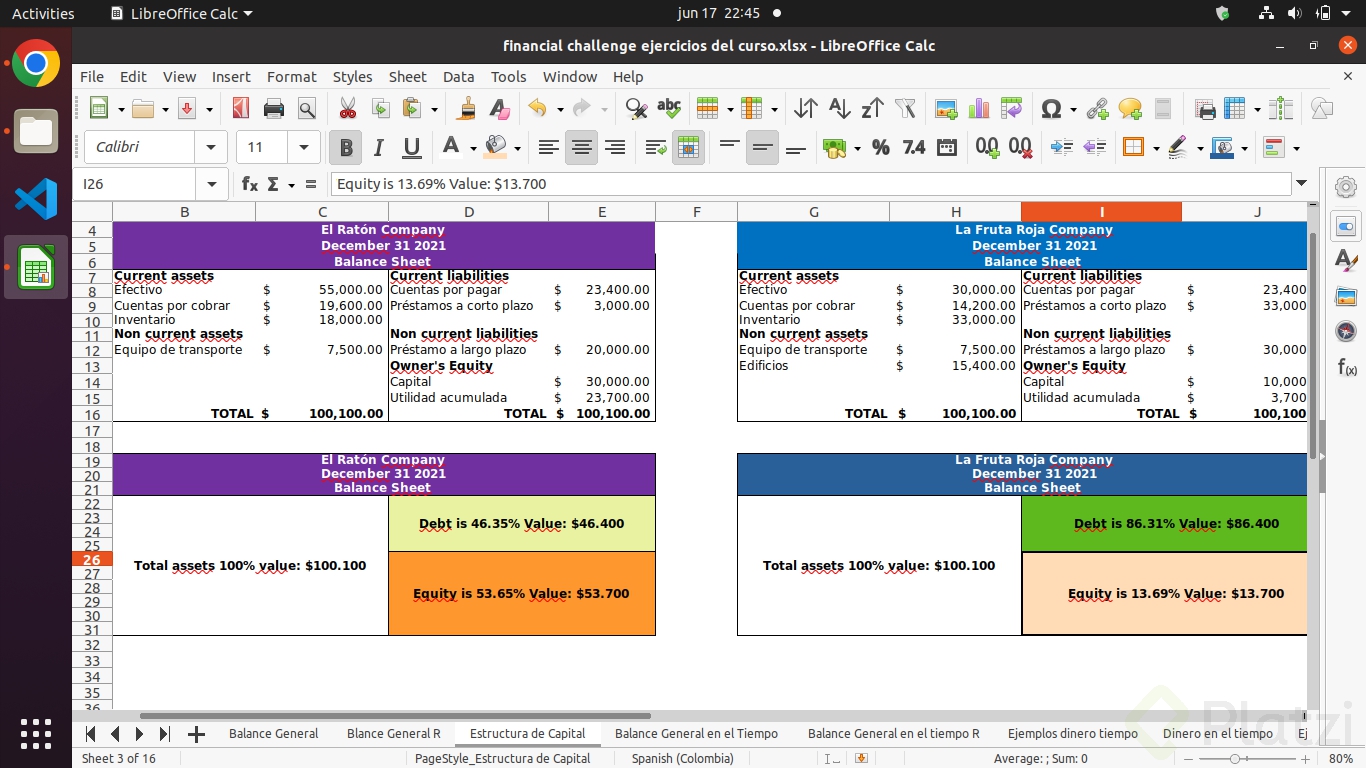The height and width of the screenshot is (768, 1366).
Task: Insert the current date
Action: pyautogui.click(x=946, y=147)
